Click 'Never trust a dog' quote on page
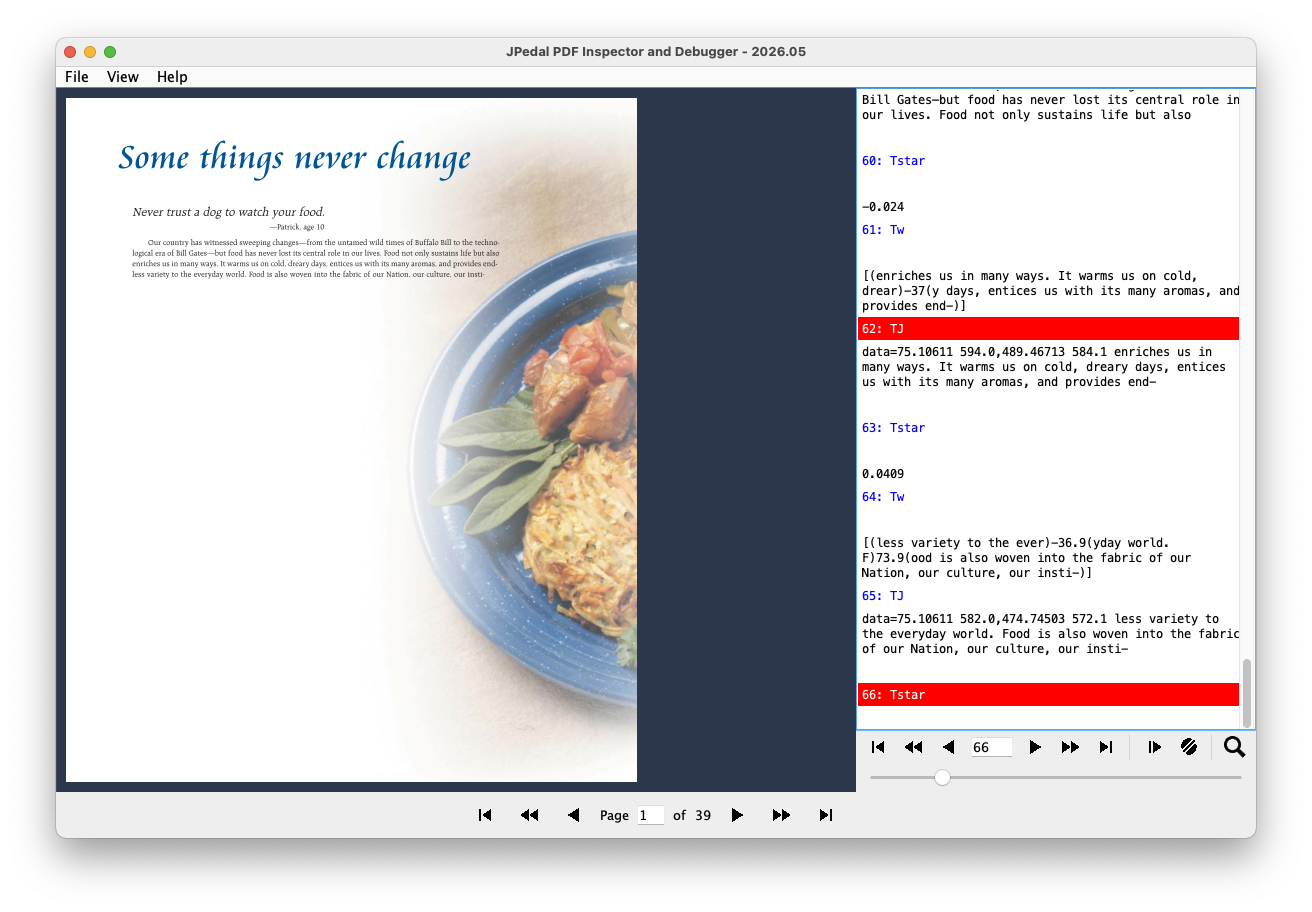 tap(229, 212)
